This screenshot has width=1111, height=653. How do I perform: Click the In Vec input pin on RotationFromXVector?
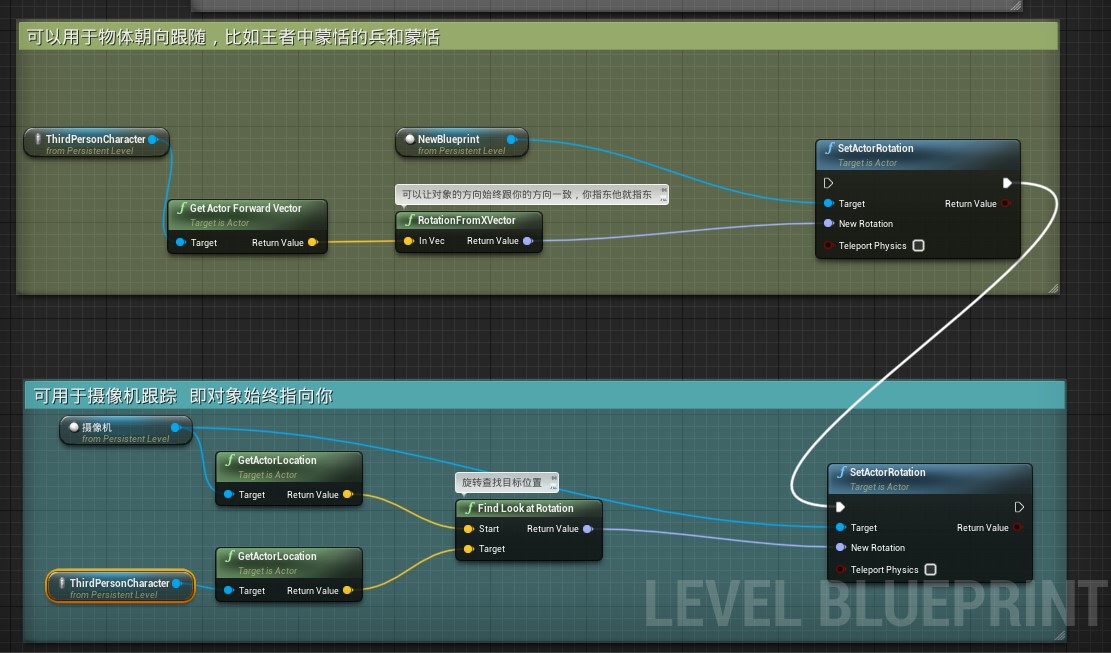coord(408,240)
